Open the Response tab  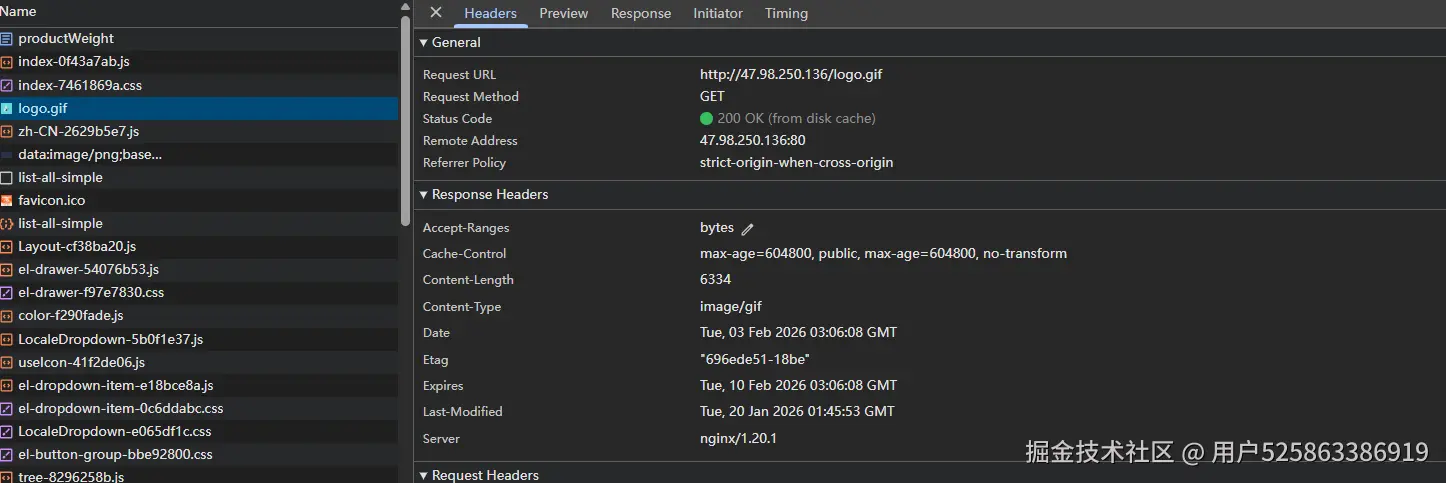pyautogui.click(x=641, y=13)
